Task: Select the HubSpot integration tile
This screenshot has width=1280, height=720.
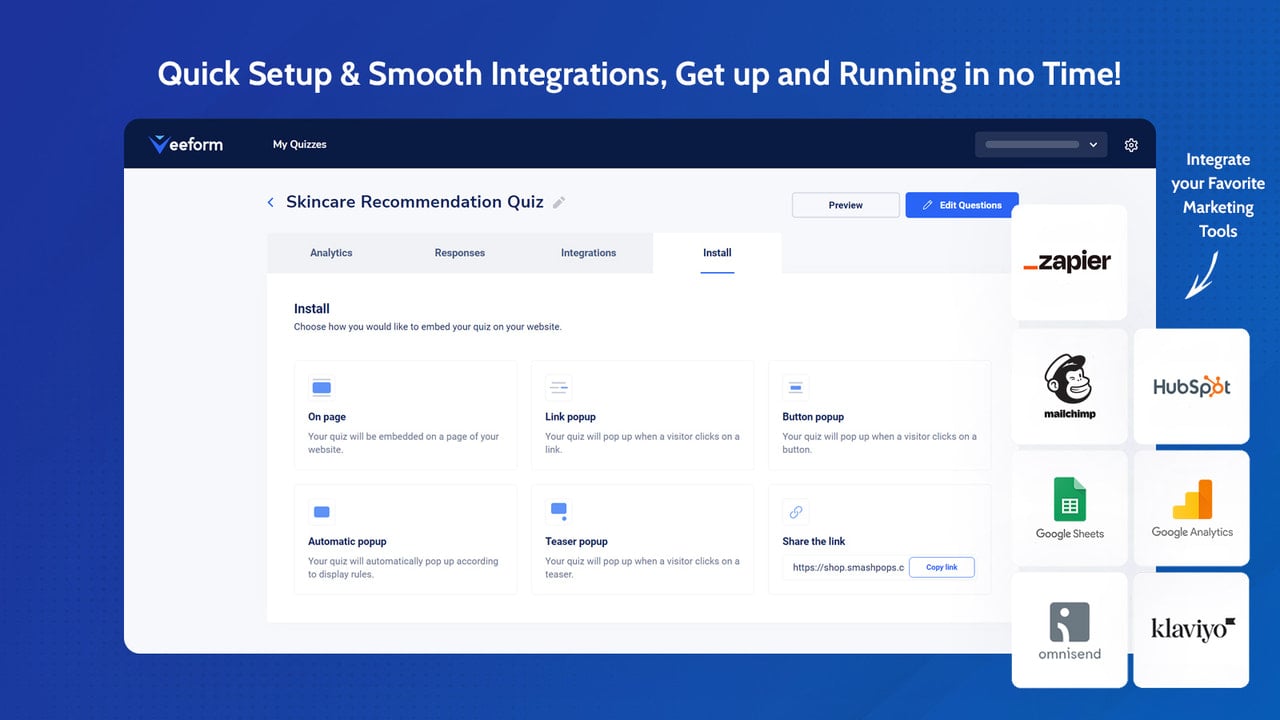Action: click(1191, 386)
